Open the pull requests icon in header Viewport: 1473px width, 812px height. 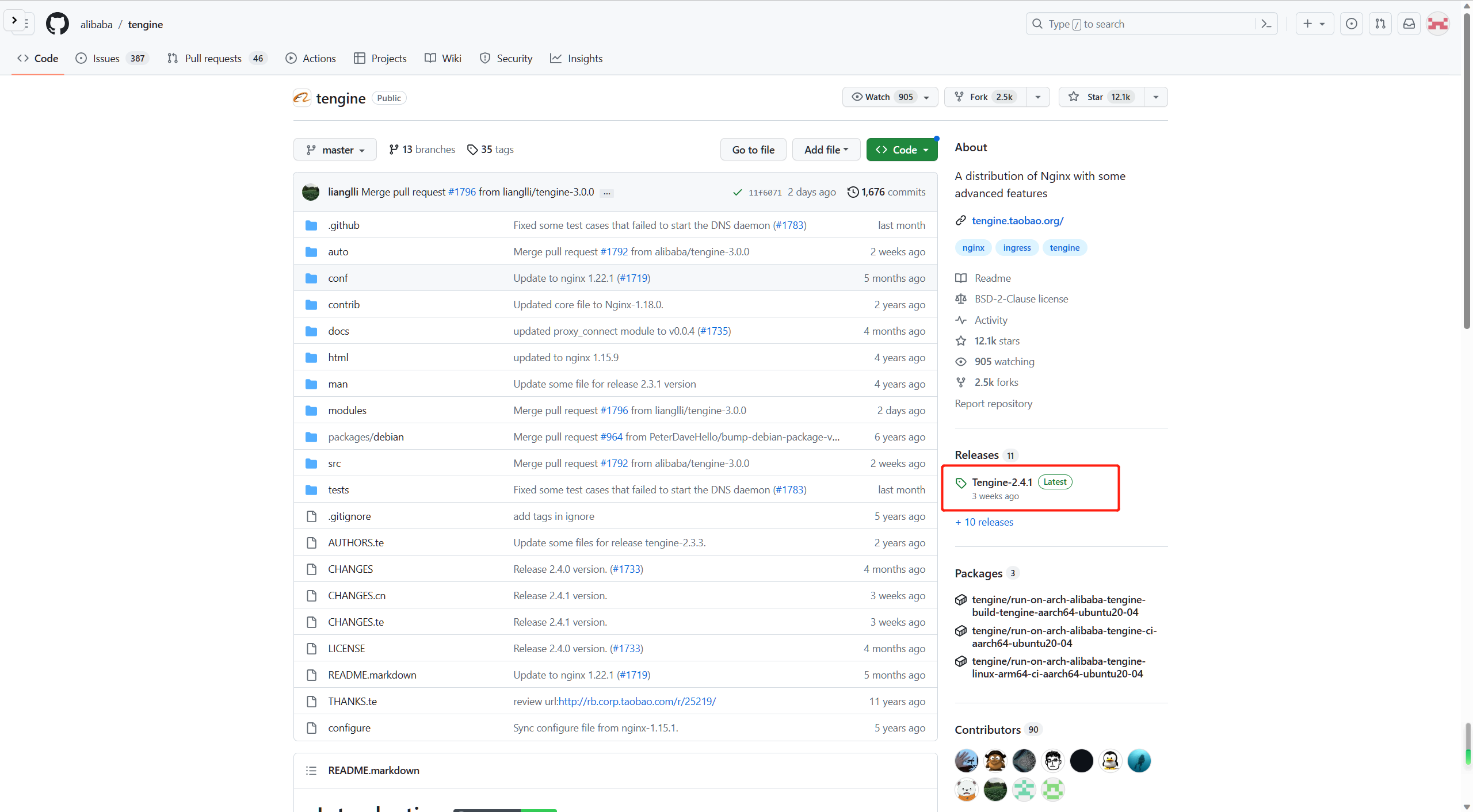pos(1380,24)
